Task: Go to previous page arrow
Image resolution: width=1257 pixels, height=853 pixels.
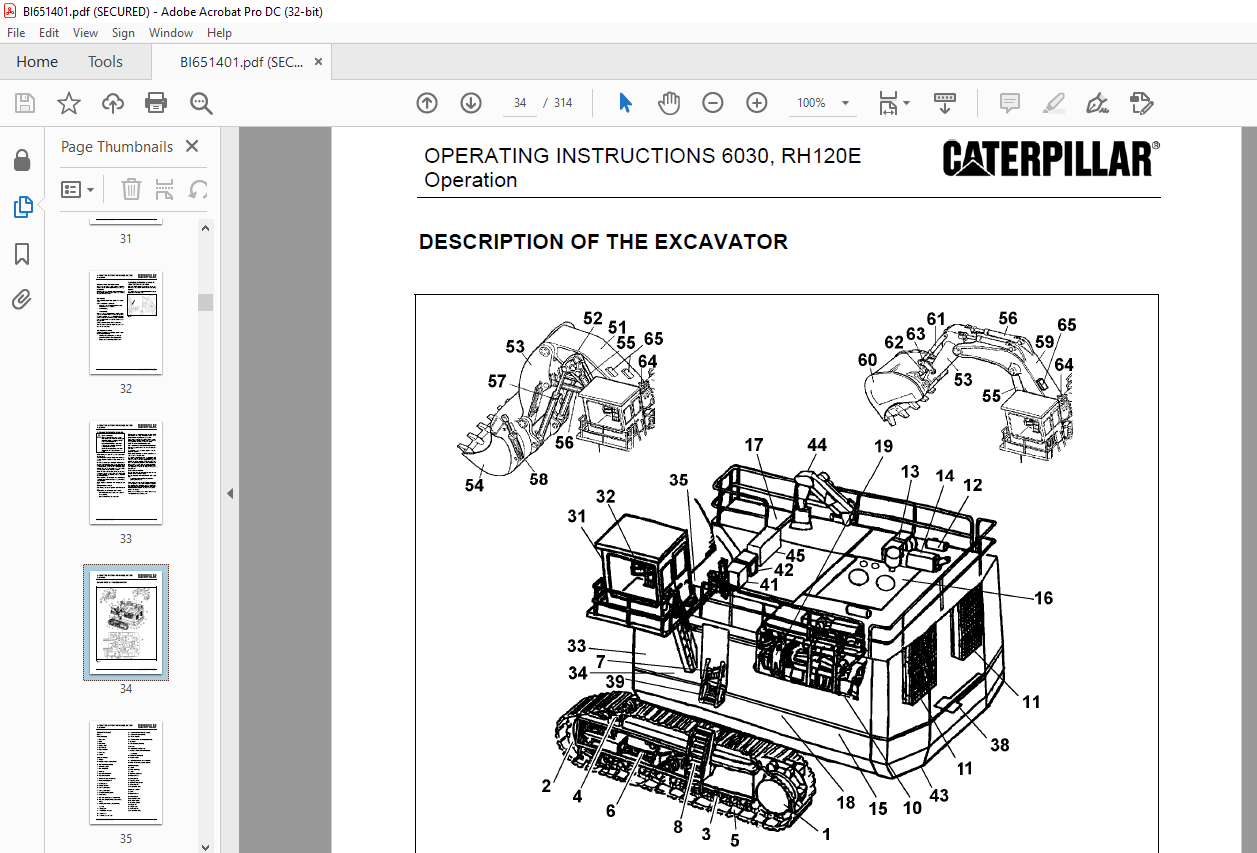Action: pos(427,103)
